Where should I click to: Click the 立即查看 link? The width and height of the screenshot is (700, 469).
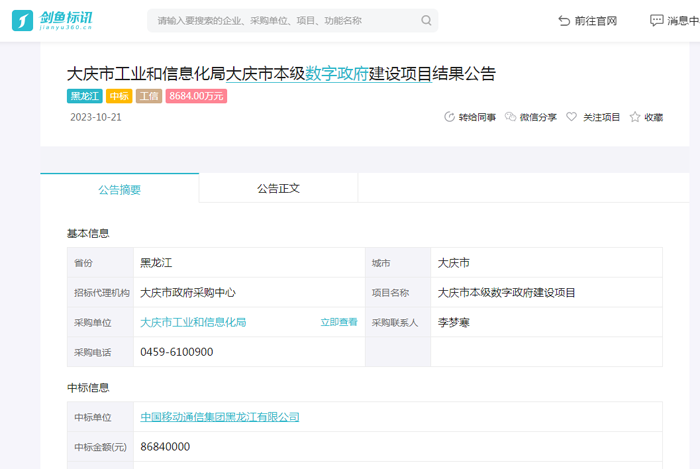(x=339, y=322)
